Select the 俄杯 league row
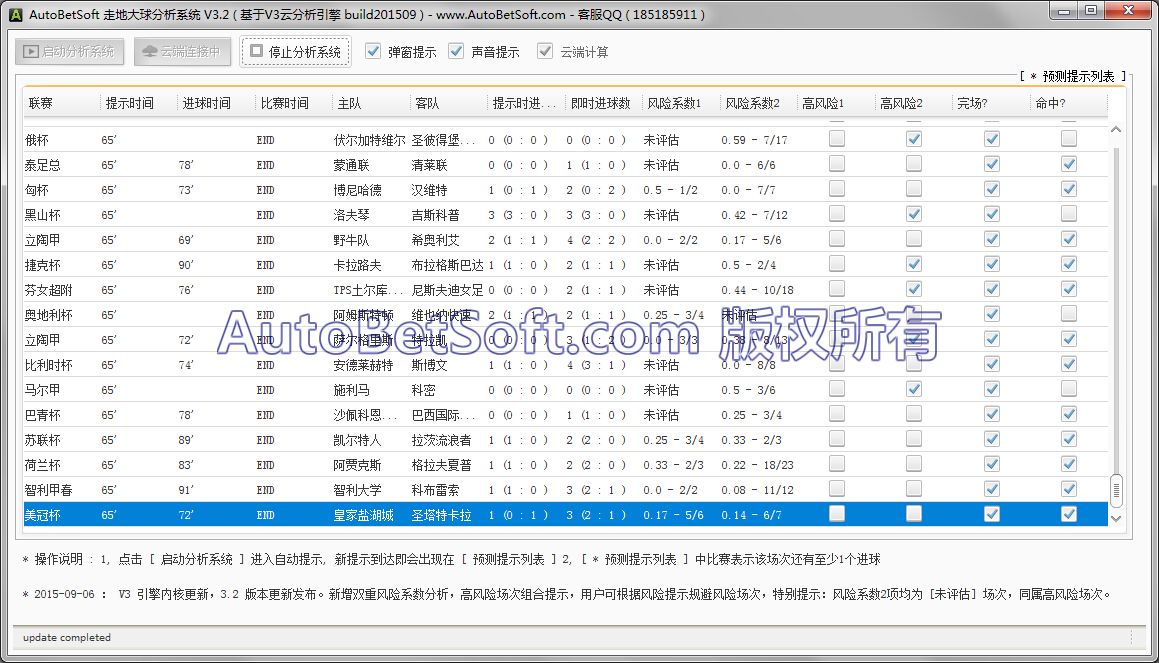 pyautogui.click(x=565, y=140)
